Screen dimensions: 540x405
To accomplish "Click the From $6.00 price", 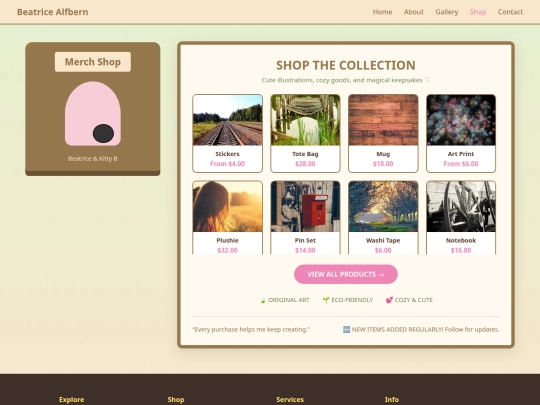I will [x=461, y=164].
